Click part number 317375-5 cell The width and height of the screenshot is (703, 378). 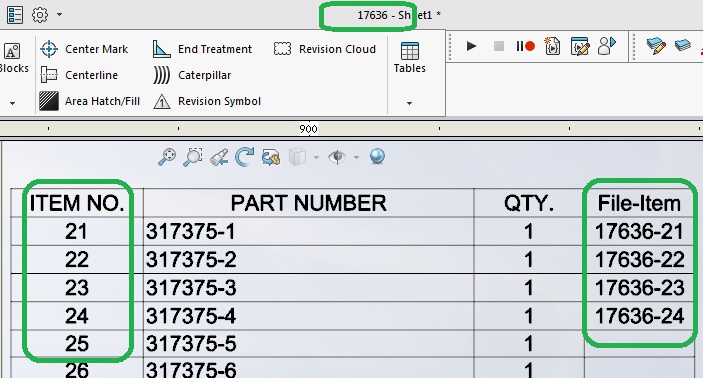click(308, 343)
